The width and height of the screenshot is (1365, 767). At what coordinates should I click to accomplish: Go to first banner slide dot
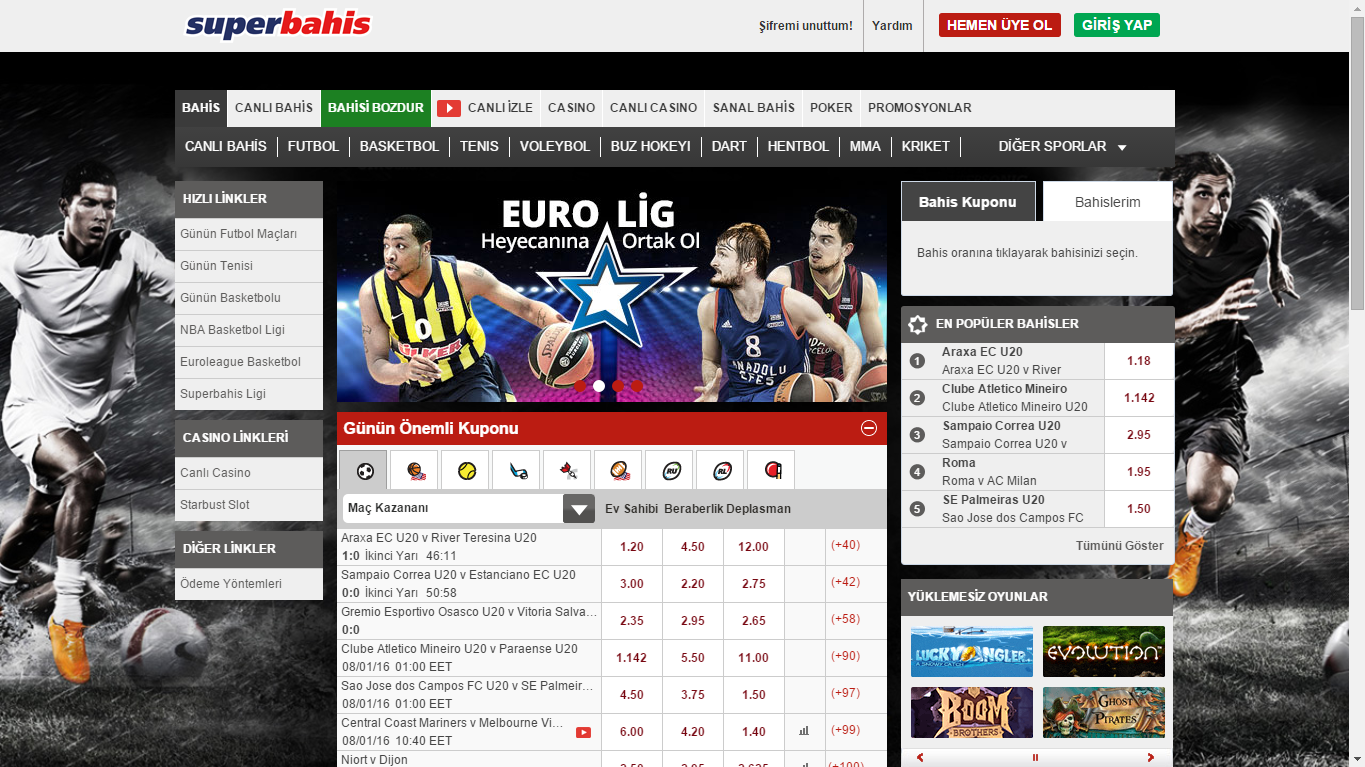(x=580, y=385)
